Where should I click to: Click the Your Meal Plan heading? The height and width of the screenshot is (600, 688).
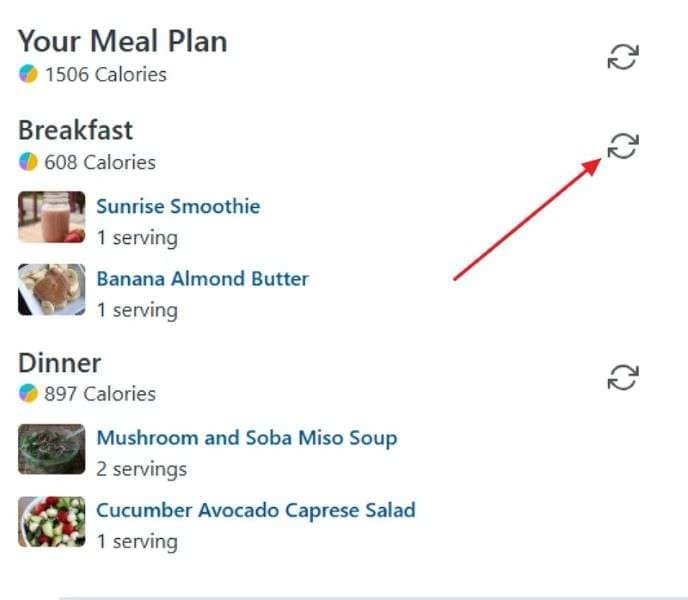122,41
